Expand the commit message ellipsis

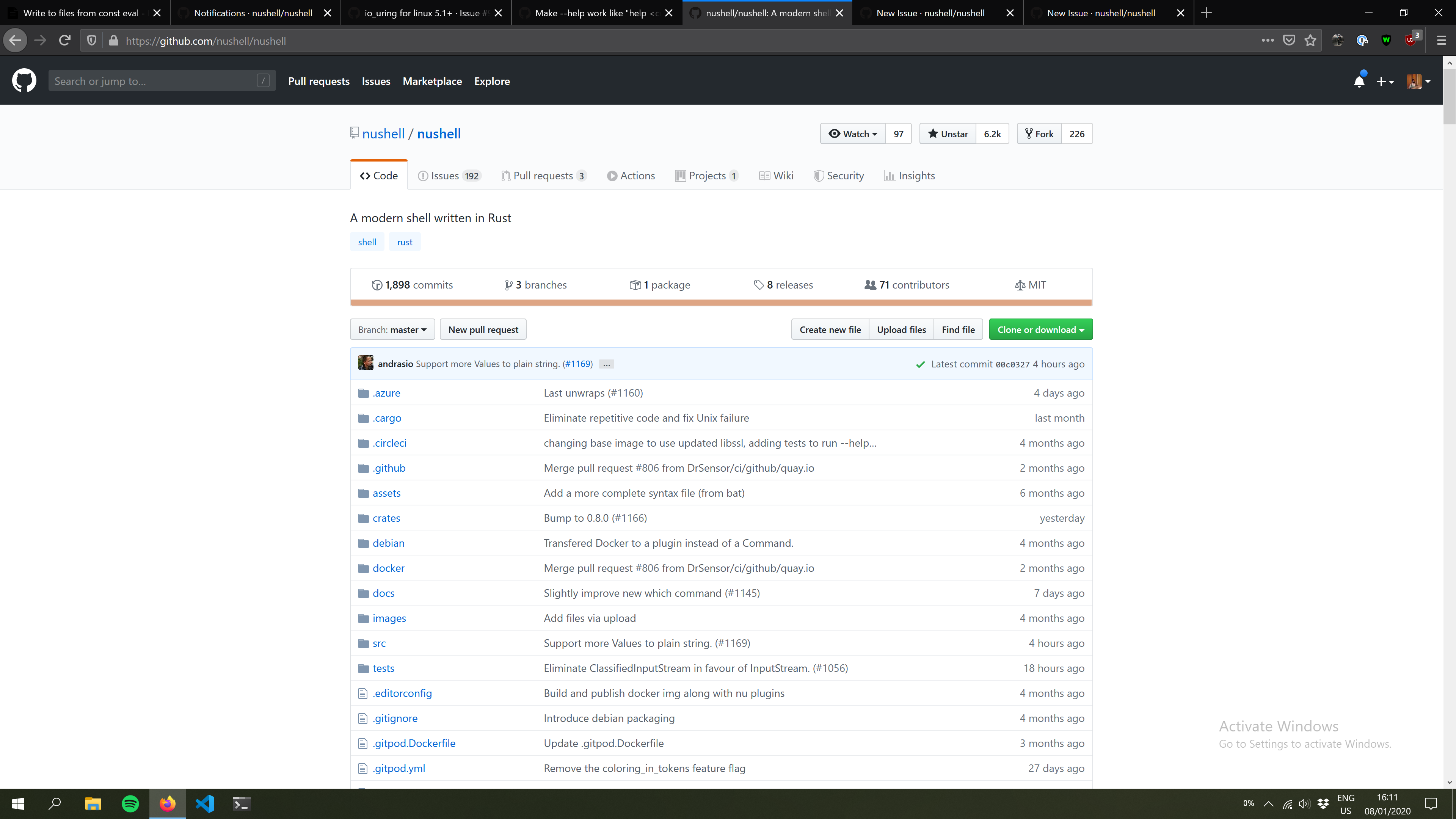pos(606,364)
